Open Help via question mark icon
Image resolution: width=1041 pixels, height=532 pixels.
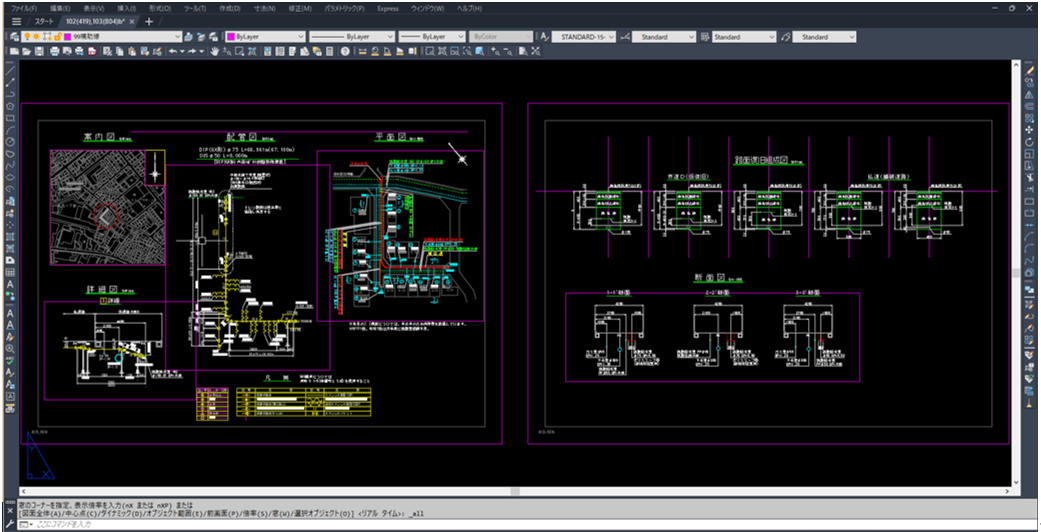345,51
